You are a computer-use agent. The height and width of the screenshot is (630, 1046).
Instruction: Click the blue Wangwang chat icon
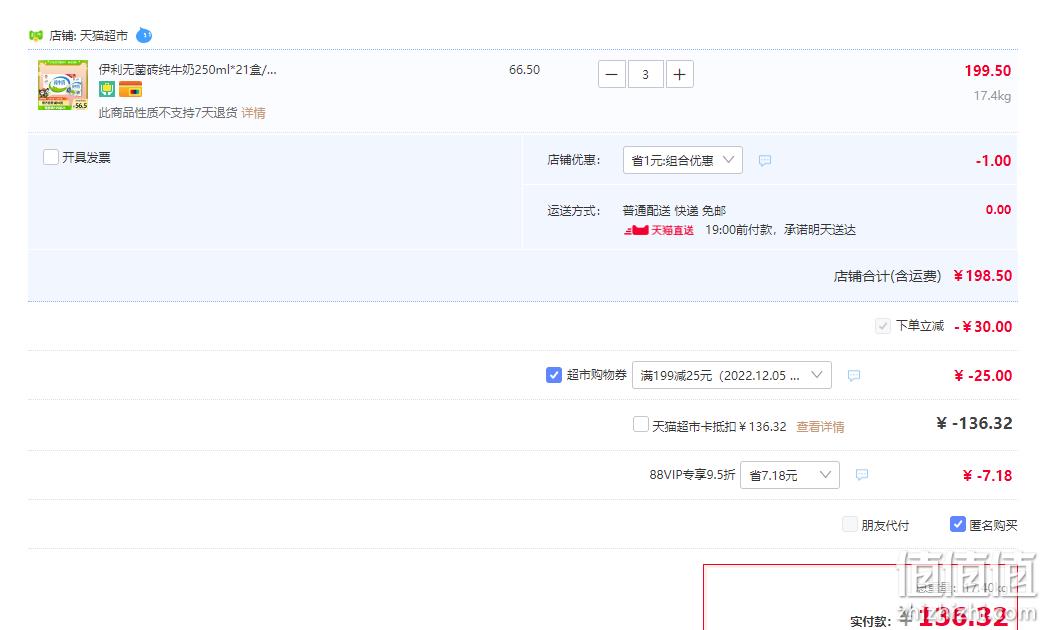pos(144,35)
